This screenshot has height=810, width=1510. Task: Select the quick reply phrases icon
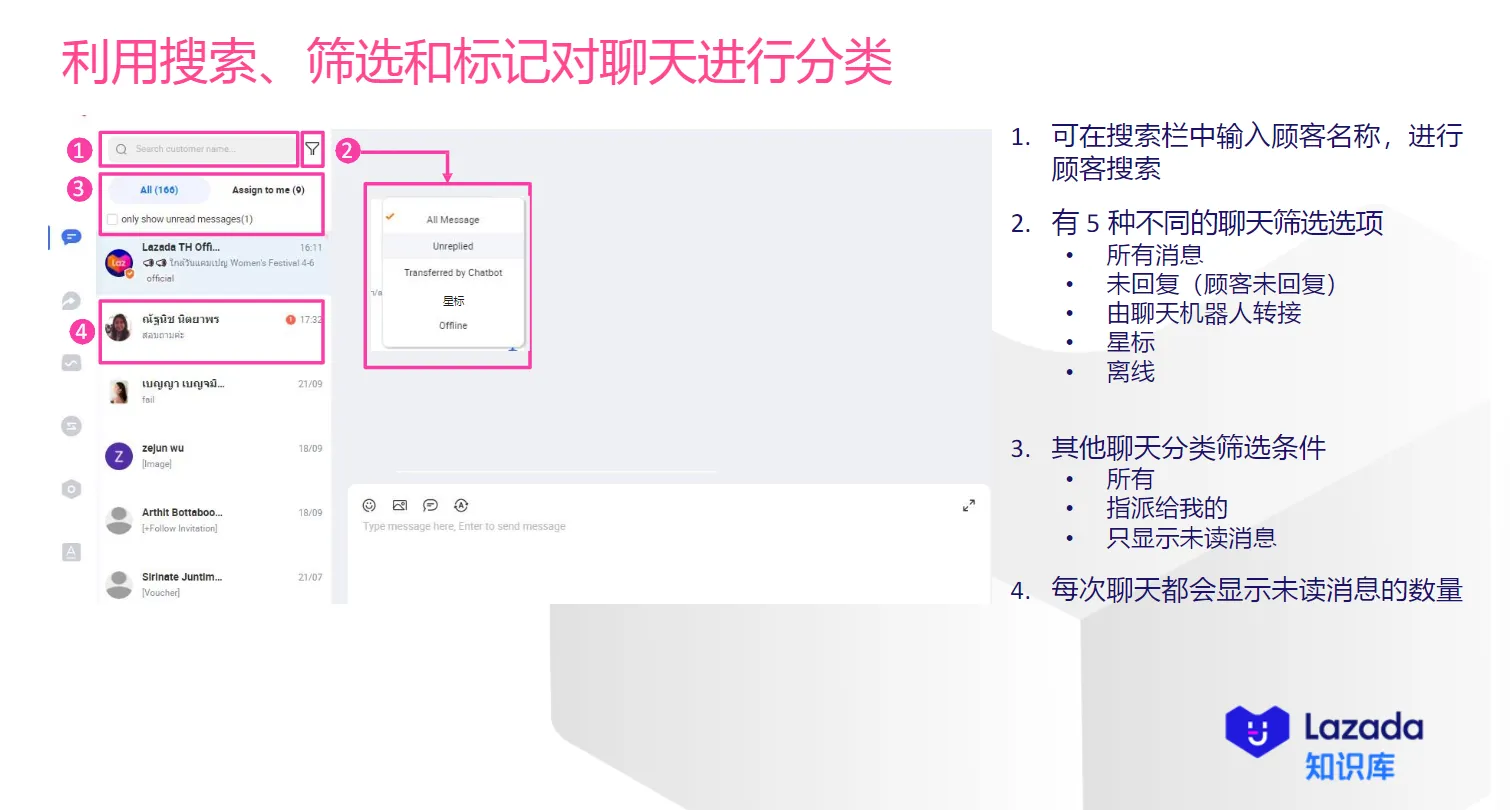tap(430, 505)
